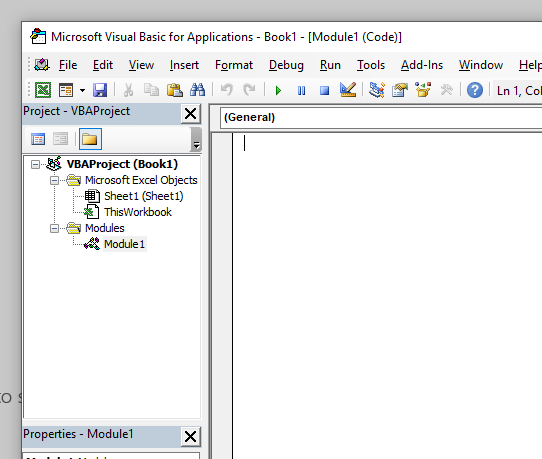Close the Properties - Module1 pane
542x459 pixels.
tap(190, 436)
